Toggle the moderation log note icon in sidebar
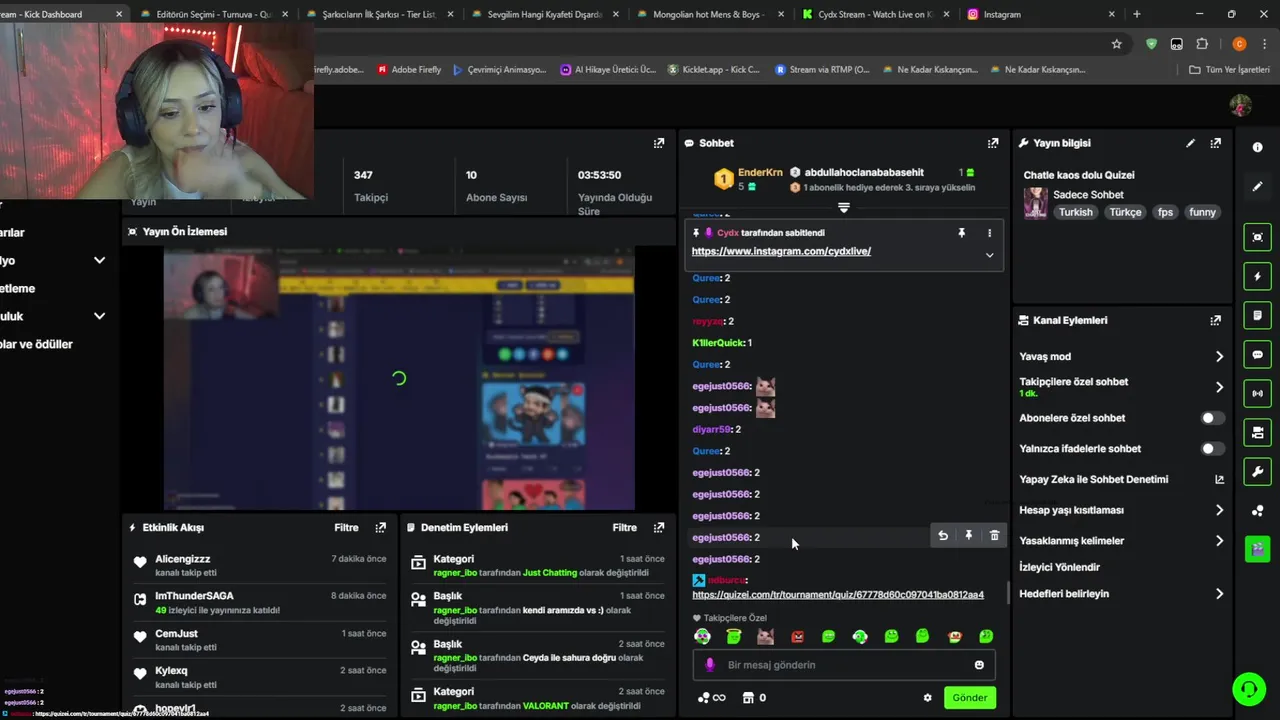Screen dimensions: 1280x720 (x=1257, y=315)
